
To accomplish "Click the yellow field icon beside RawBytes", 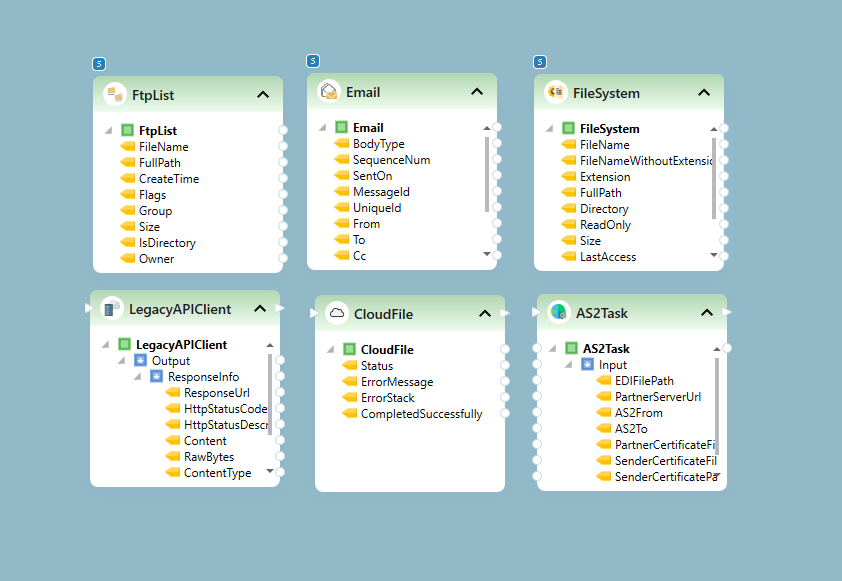I will 173,456.
